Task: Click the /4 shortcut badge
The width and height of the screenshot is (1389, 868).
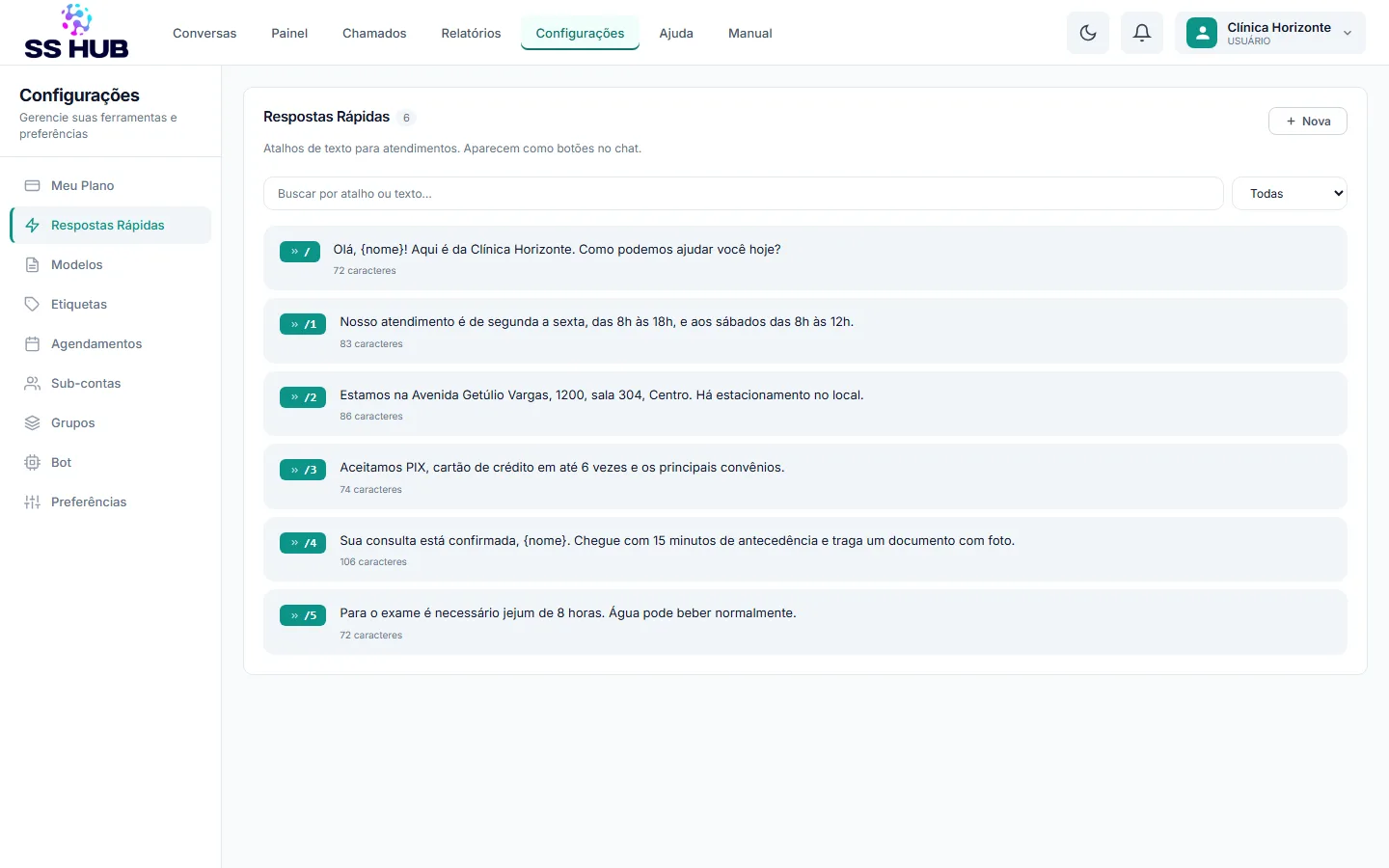Action: (303, 543)
